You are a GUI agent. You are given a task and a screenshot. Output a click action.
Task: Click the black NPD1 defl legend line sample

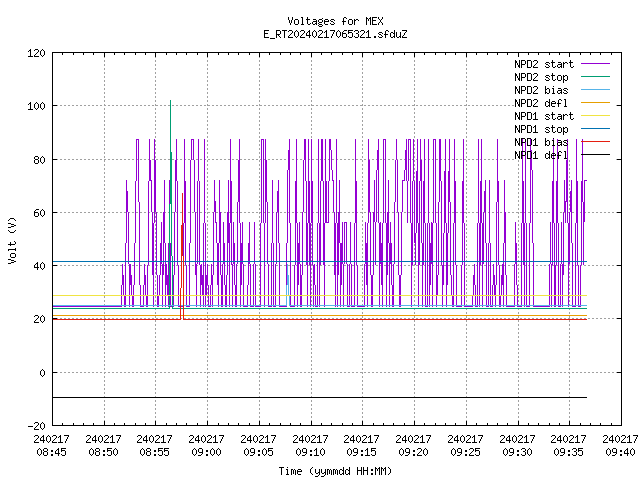tap(596, 155)
